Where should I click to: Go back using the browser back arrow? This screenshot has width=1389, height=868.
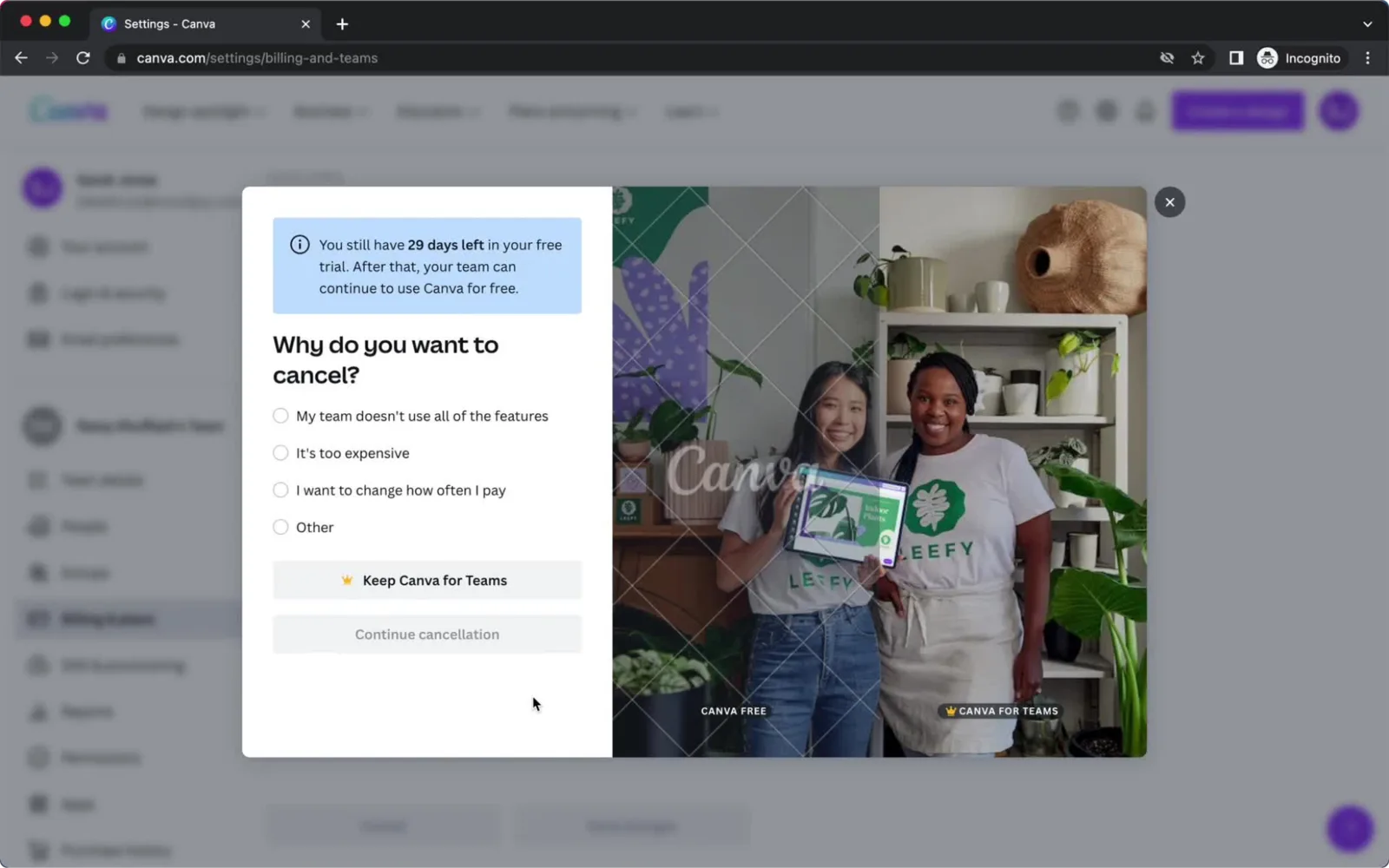[x=22, y=58]
